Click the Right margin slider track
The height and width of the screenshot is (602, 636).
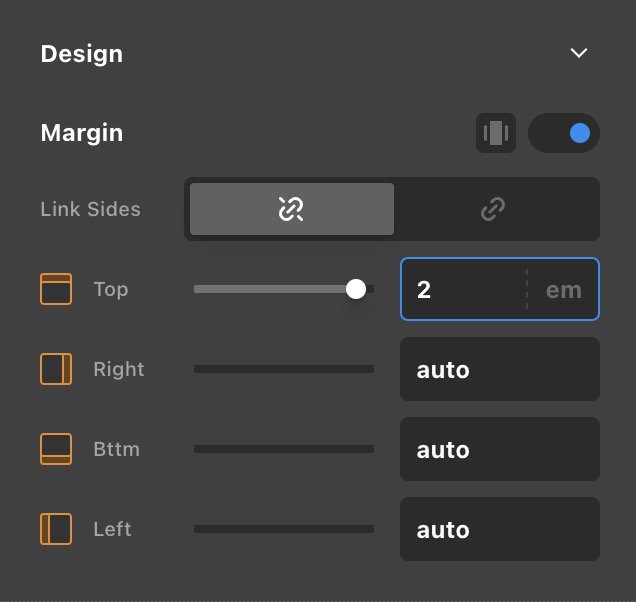tap(284, 369)
